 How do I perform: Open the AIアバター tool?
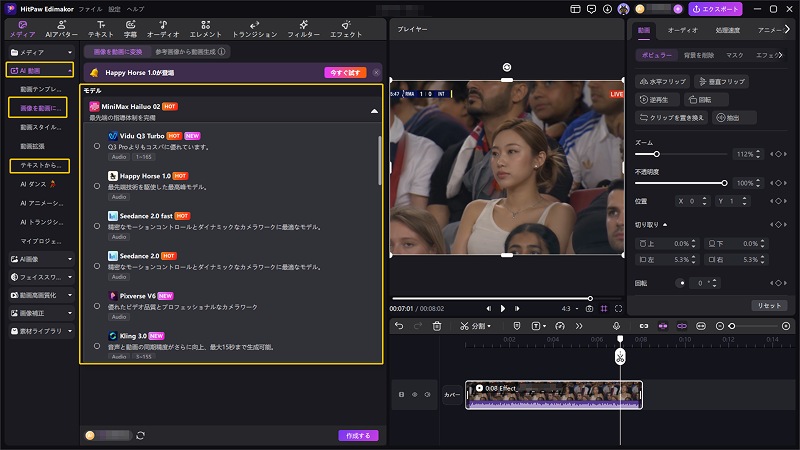[62, 29]
